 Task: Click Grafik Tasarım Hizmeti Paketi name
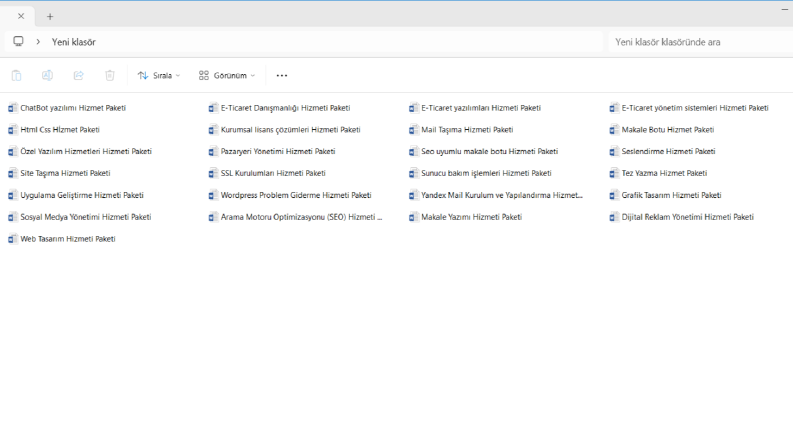point(671,195)
